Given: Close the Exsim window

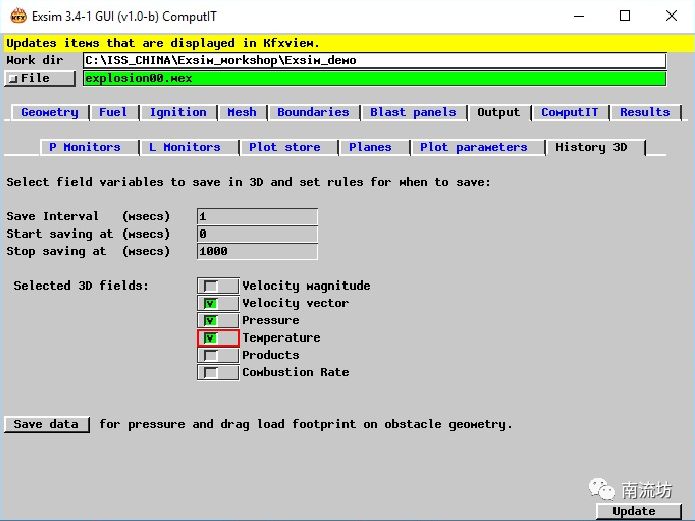Looking at the screenshot, I should pos(671,16).
